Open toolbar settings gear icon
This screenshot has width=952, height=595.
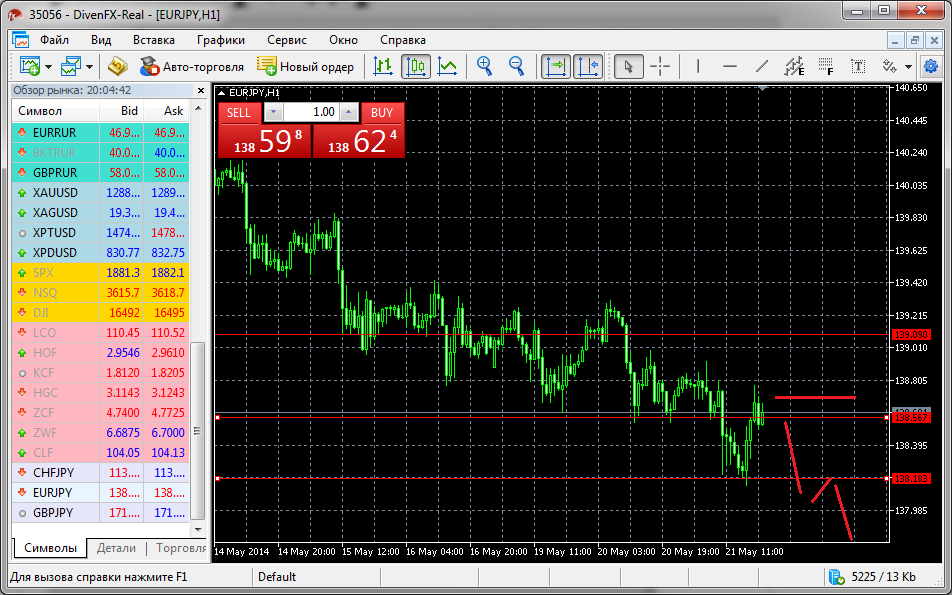coord(931,66)
